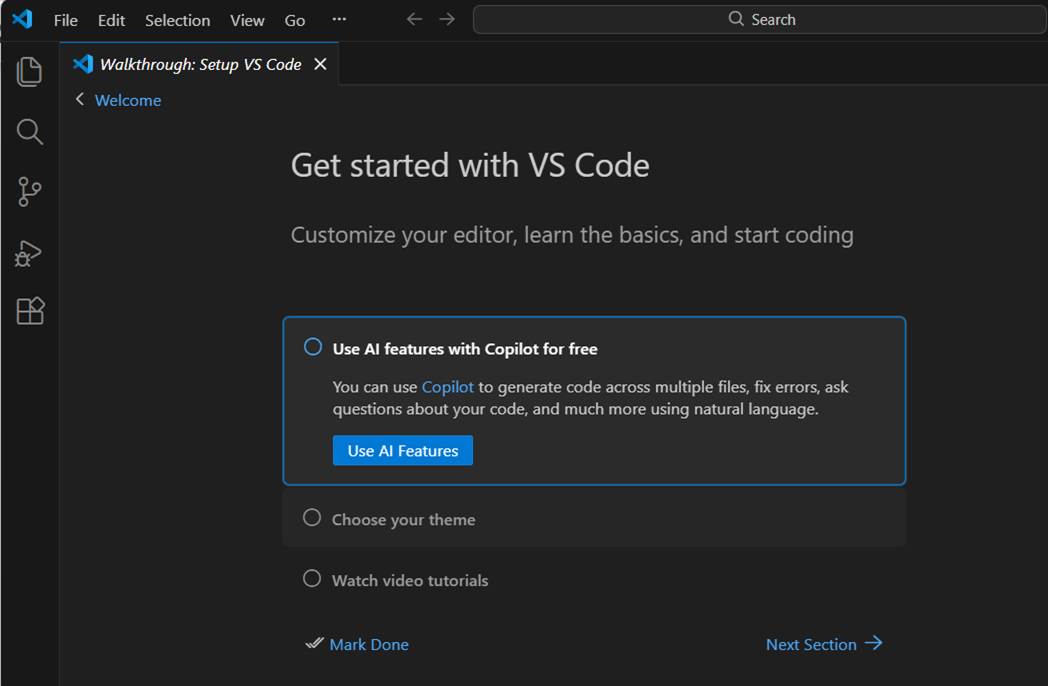Open the Source Control view

[x=30, y=192]
